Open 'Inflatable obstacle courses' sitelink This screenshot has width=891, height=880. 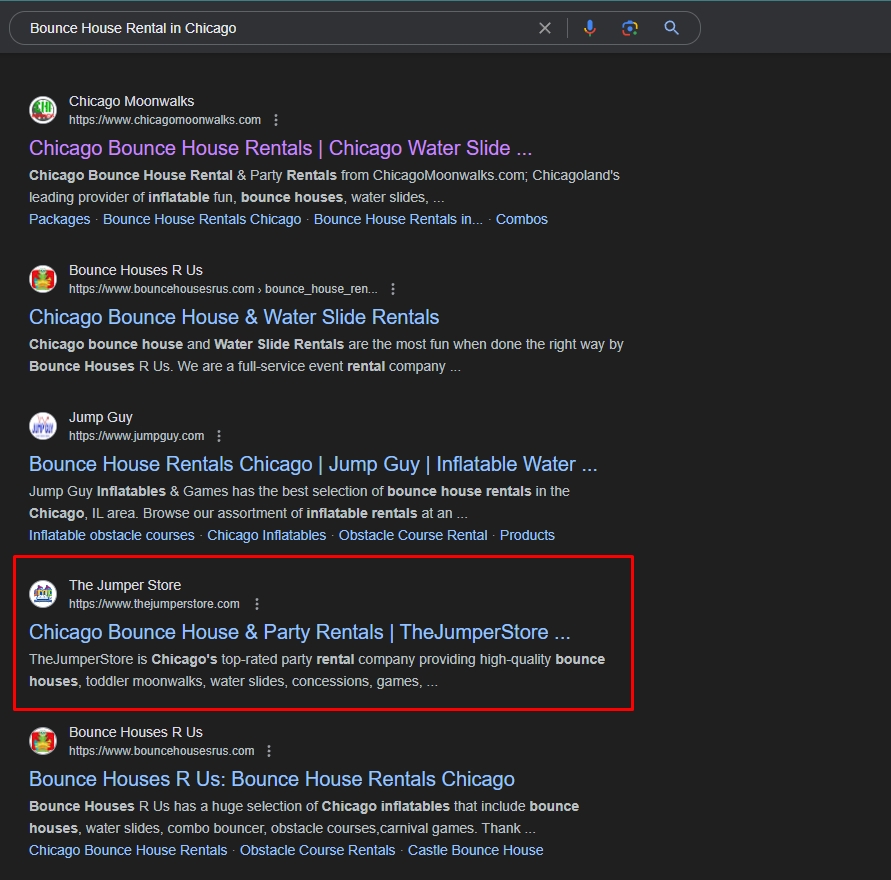pos(112,535)
